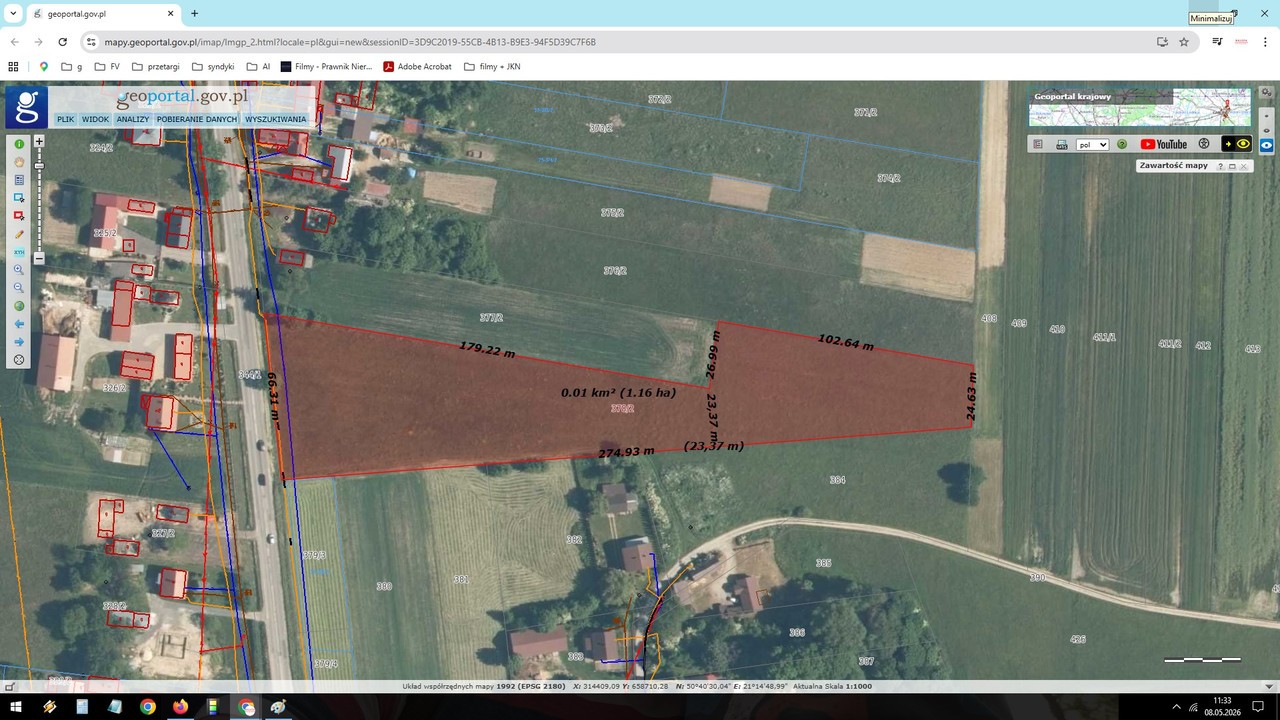Open the XYH coordinates tool

pos(19,252)
